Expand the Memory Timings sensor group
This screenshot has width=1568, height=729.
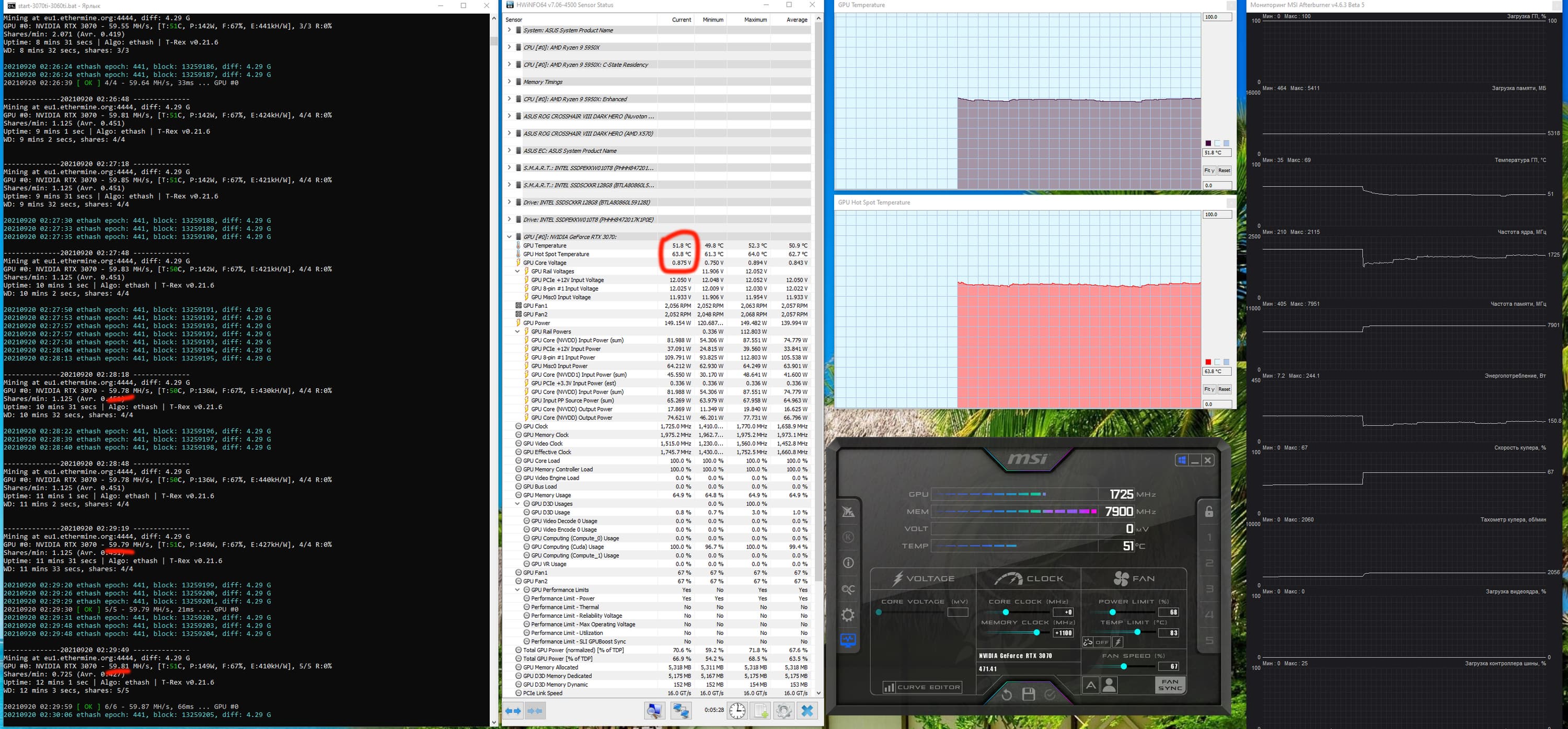pos(510,82)
